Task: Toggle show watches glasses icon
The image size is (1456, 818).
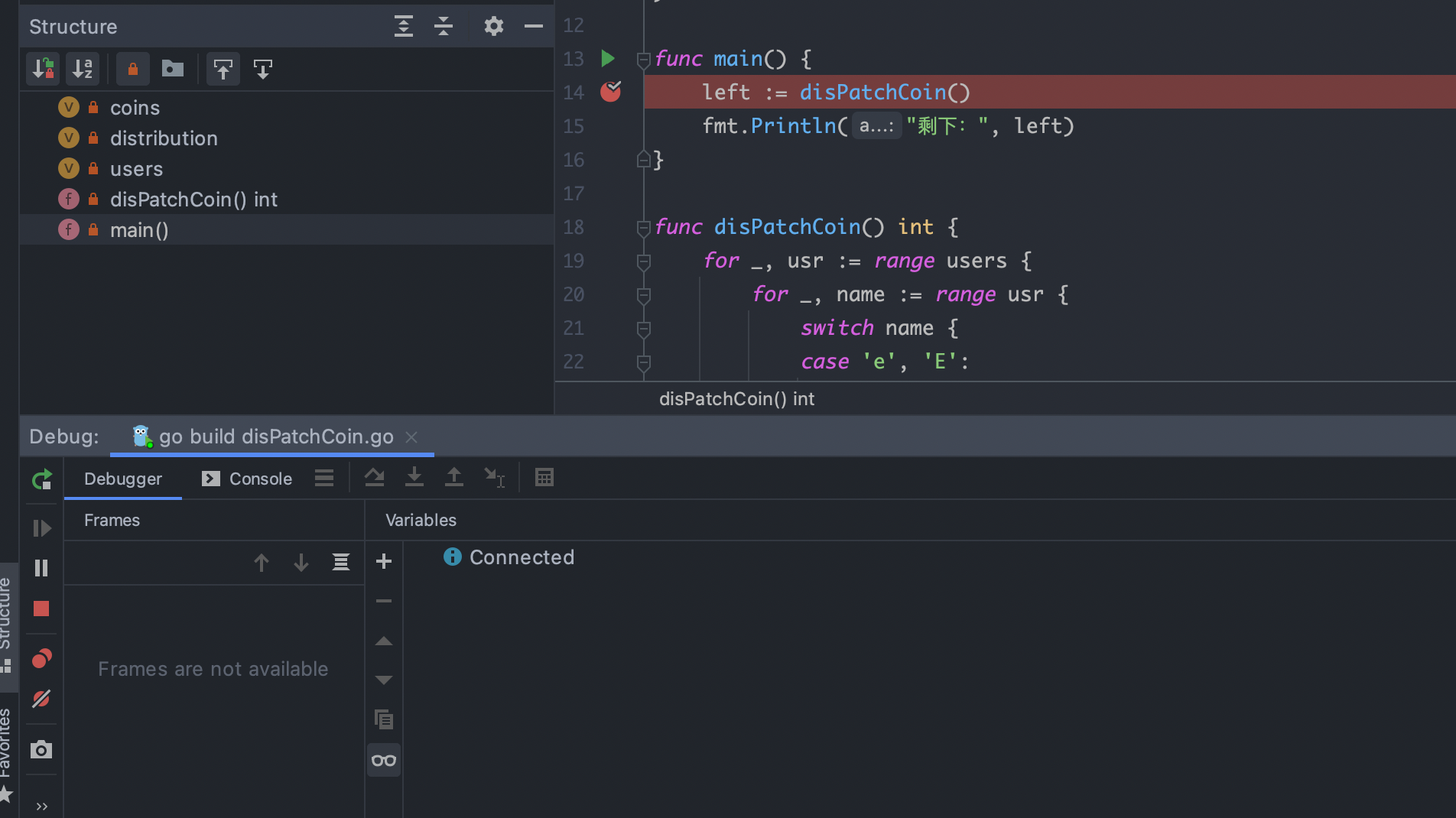Action: click(384, 760)
